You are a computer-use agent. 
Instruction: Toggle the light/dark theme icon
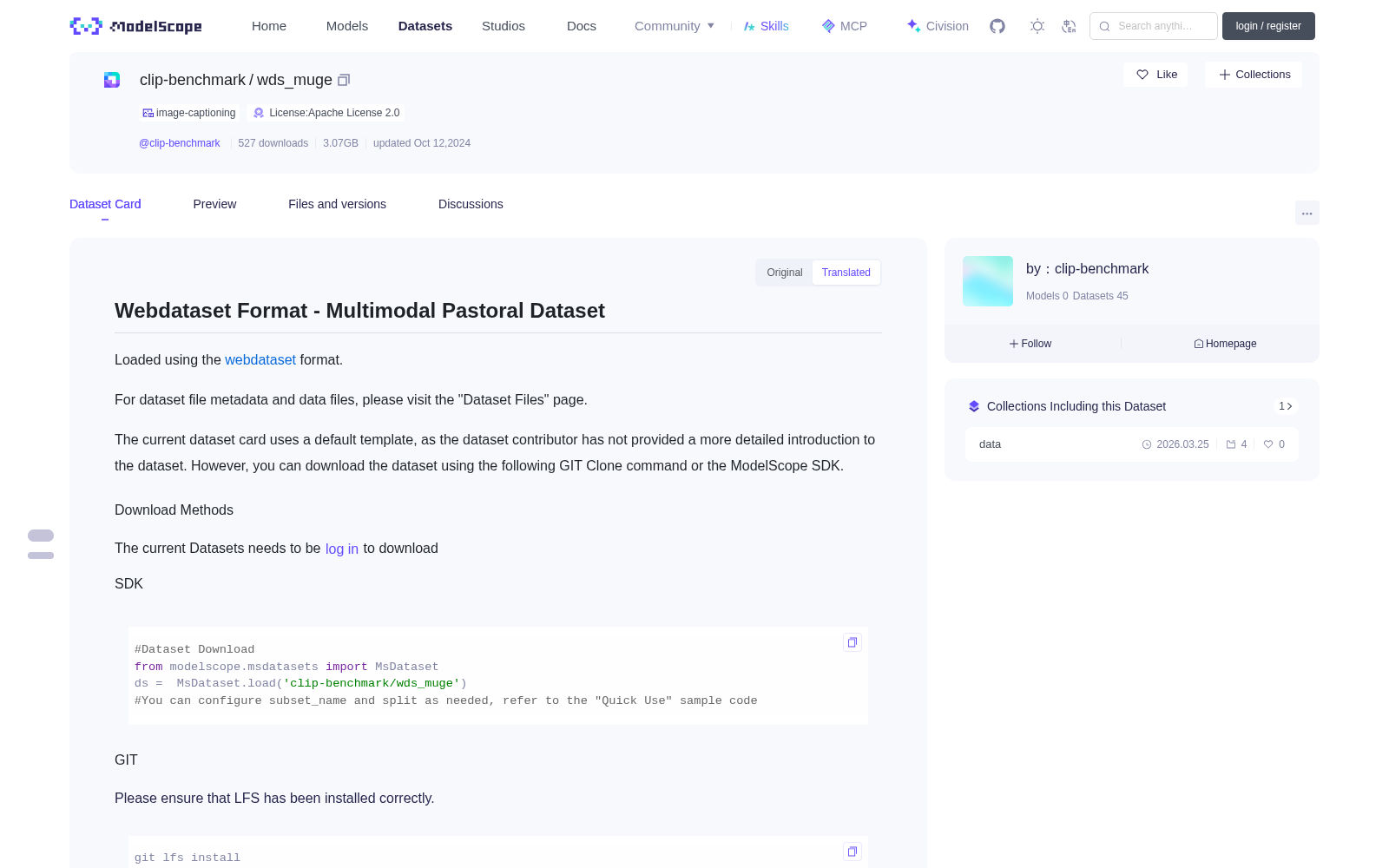[x=1037, y=26]
